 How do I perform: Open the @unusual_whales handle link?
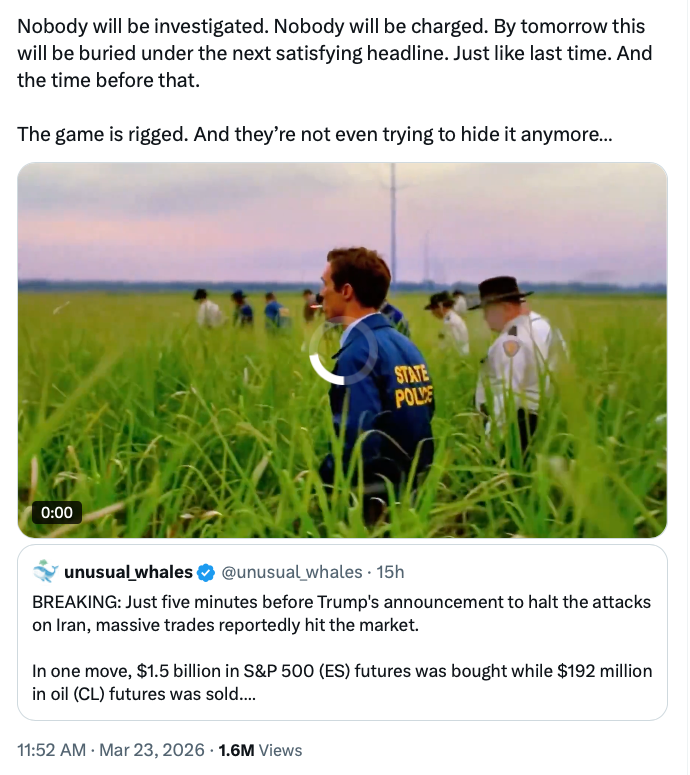coord(291,572)
